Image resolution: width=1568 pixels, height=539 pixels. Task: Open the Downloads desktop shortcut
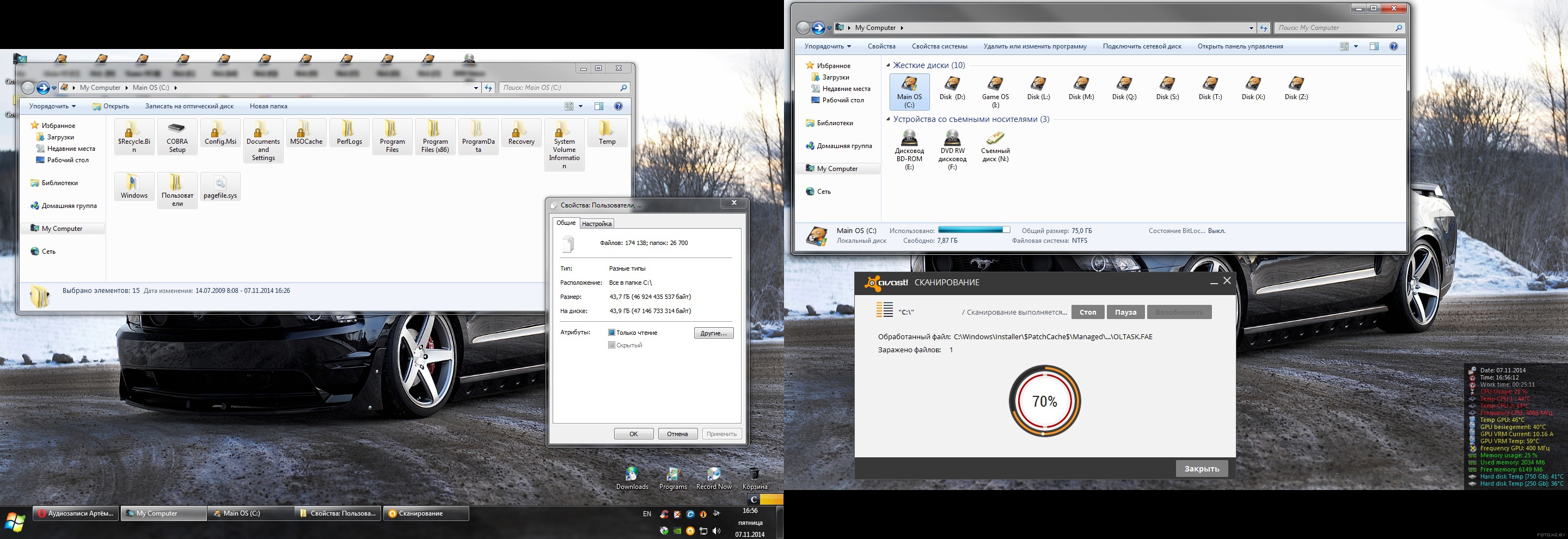click(632, 478)
